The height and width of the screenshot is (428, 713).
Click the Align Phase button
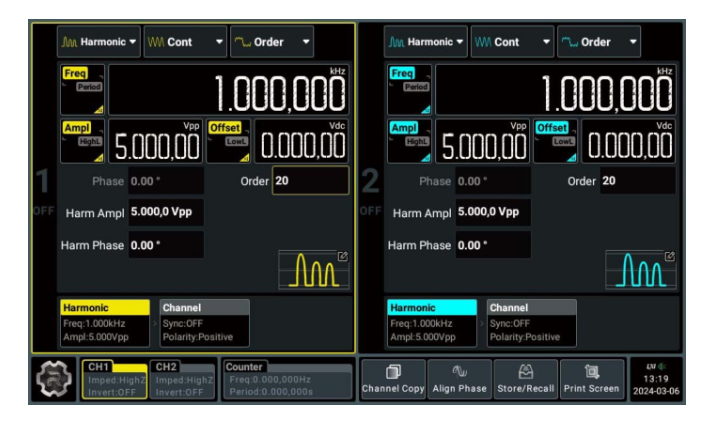[x=459, y=379]
